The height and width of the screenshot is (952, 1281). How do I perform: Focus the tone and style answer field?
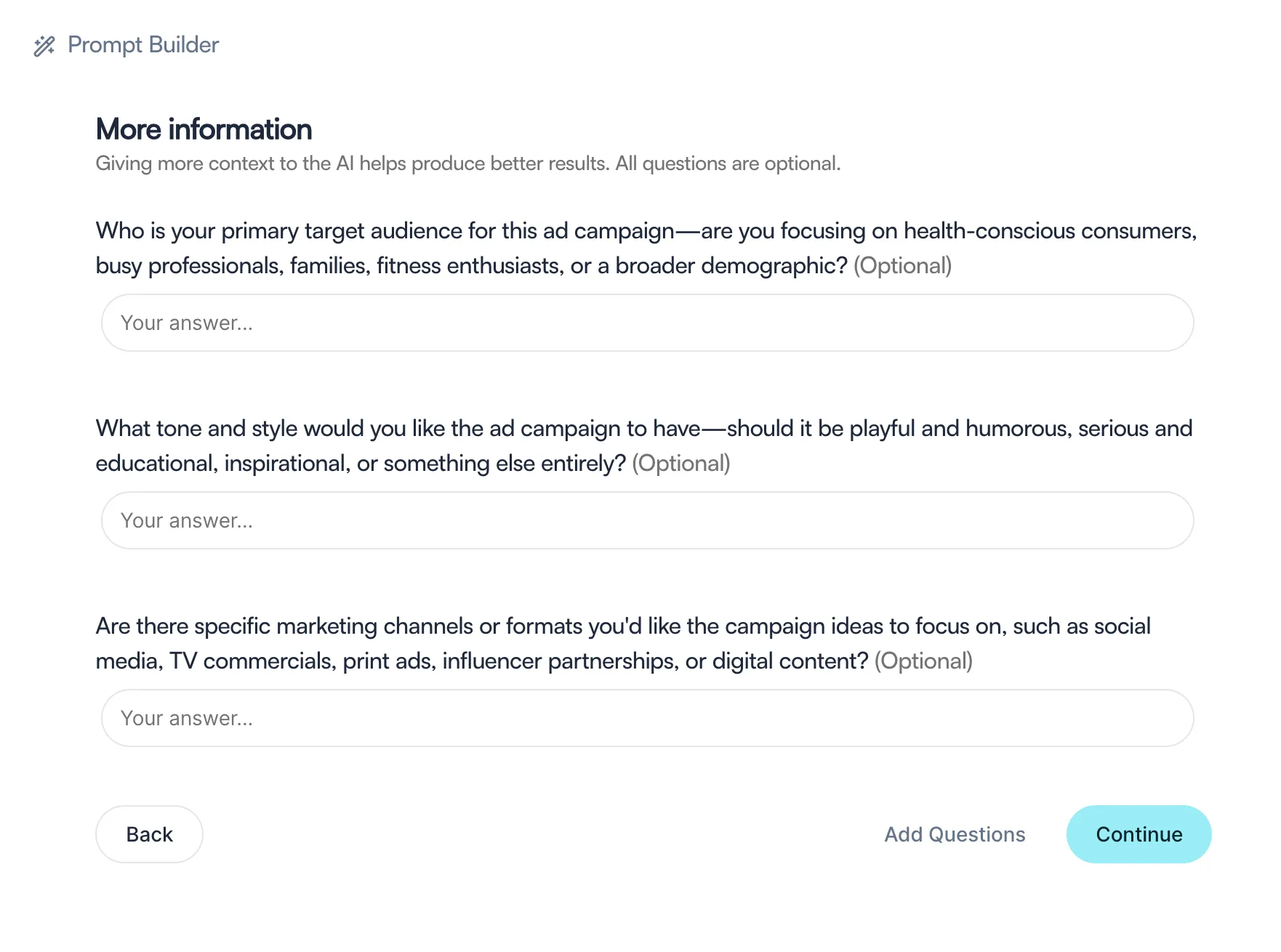pos(647,520)
